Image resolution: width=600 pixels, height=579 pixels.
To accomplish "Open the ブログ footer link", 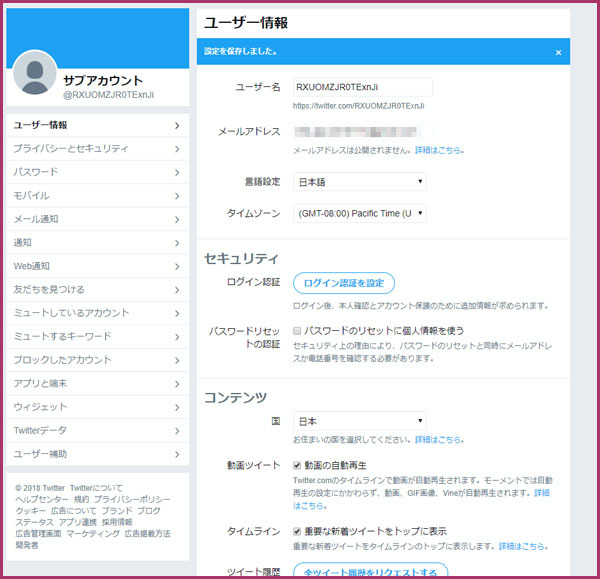I will point(148,511).
